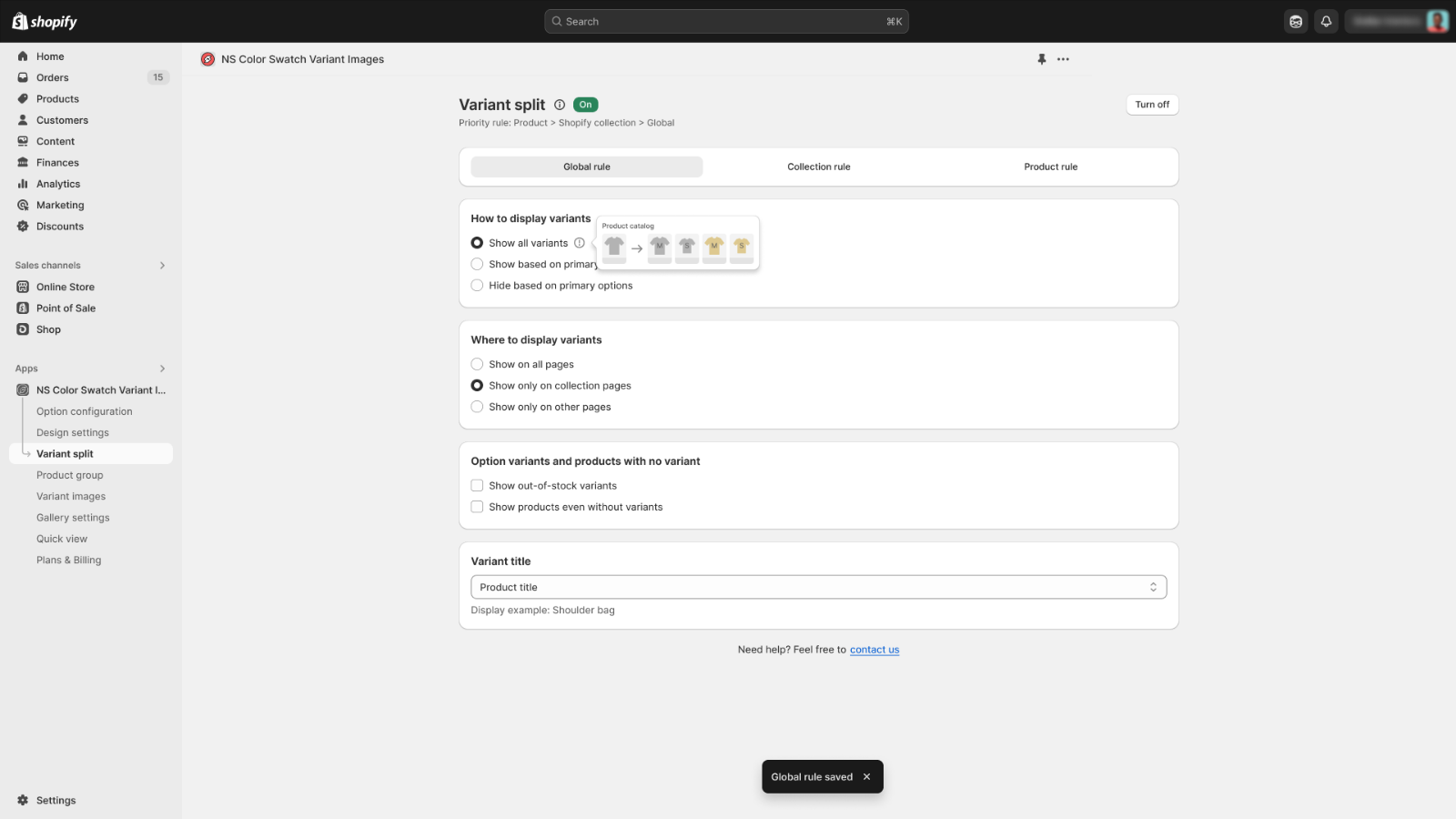The width and height of the screenshot is (1456, 819).
Task: Click the Turn off button
Action: pos(1152,105)
